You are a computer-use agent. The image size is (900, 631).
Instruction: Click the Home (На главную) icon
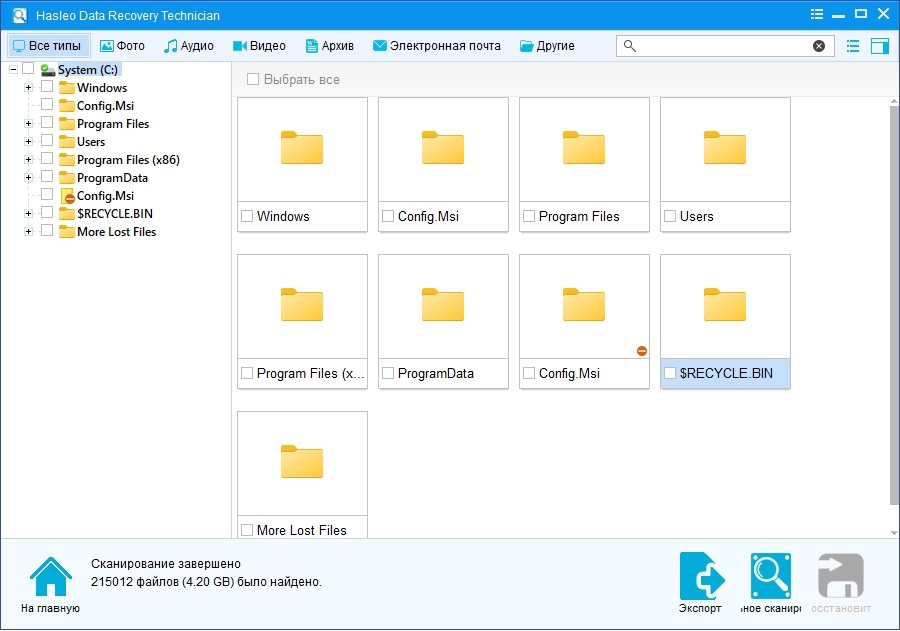tap(49, 576)
